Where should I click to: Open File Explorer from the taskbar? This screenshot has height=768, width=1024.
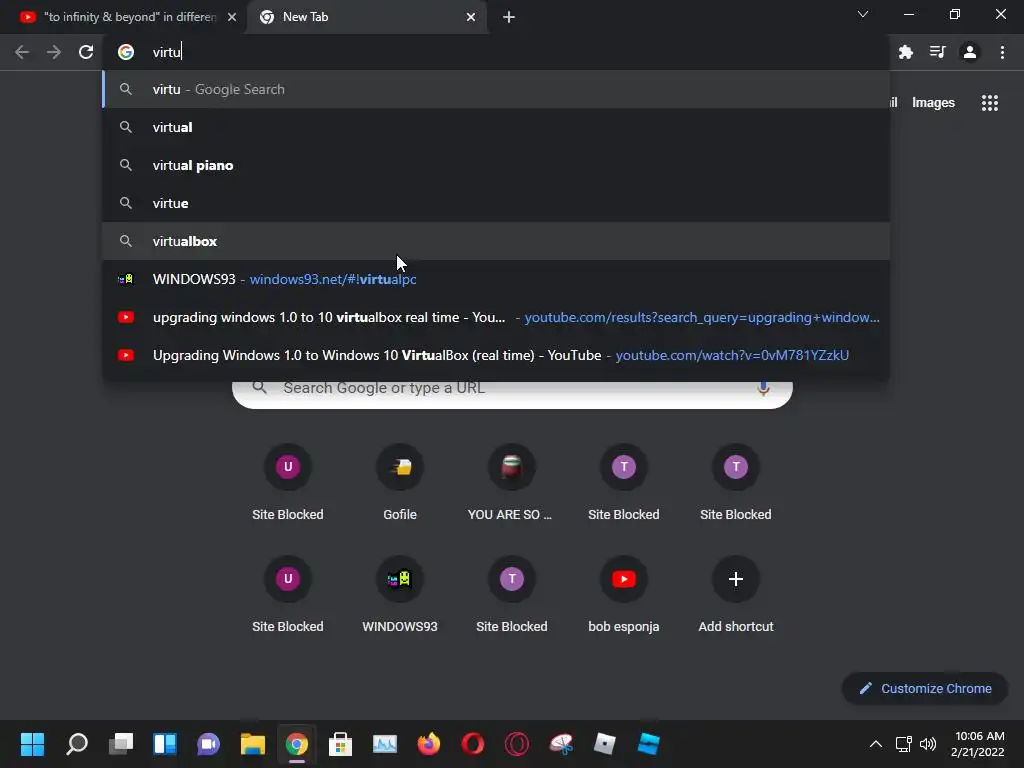tap(253, 744)
